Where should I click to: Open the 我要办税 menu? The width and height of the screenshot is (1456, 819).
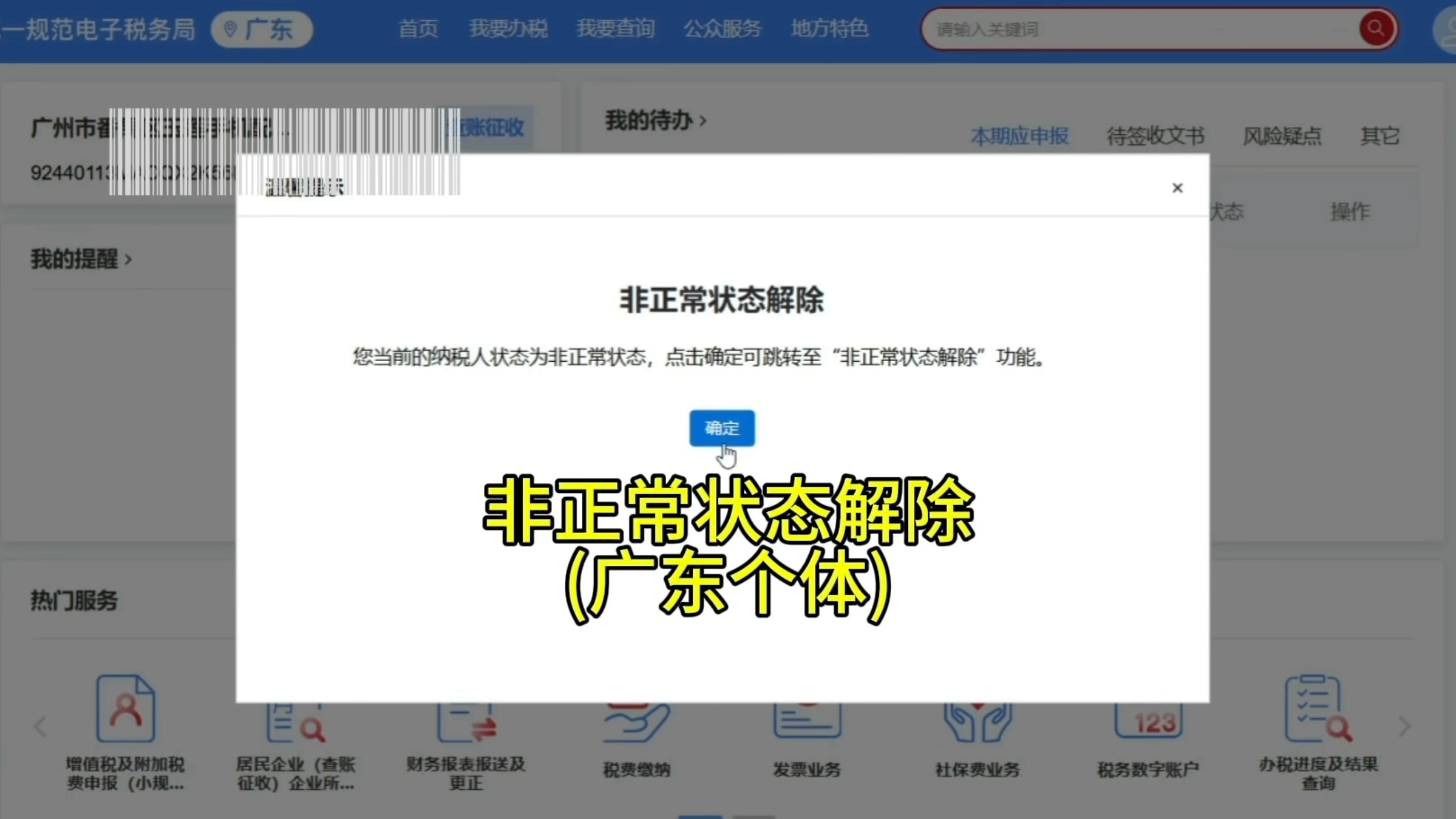pos(508,28)
